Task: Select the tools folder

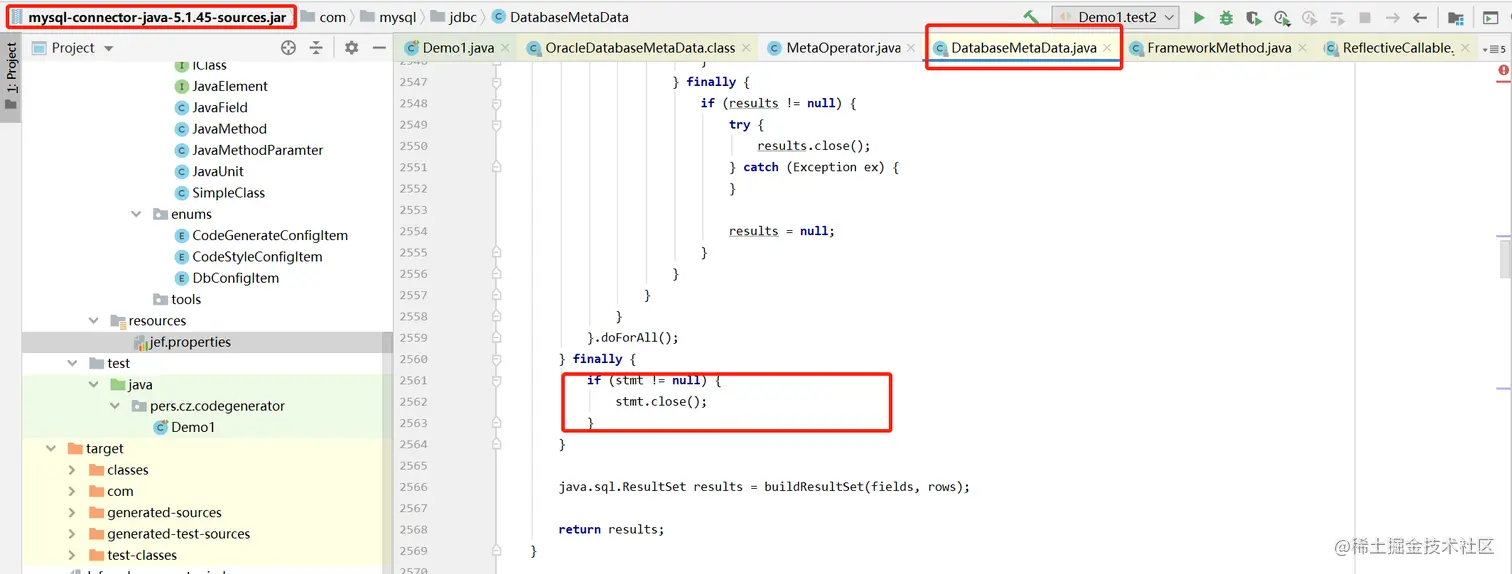Action: pos(177,299)
